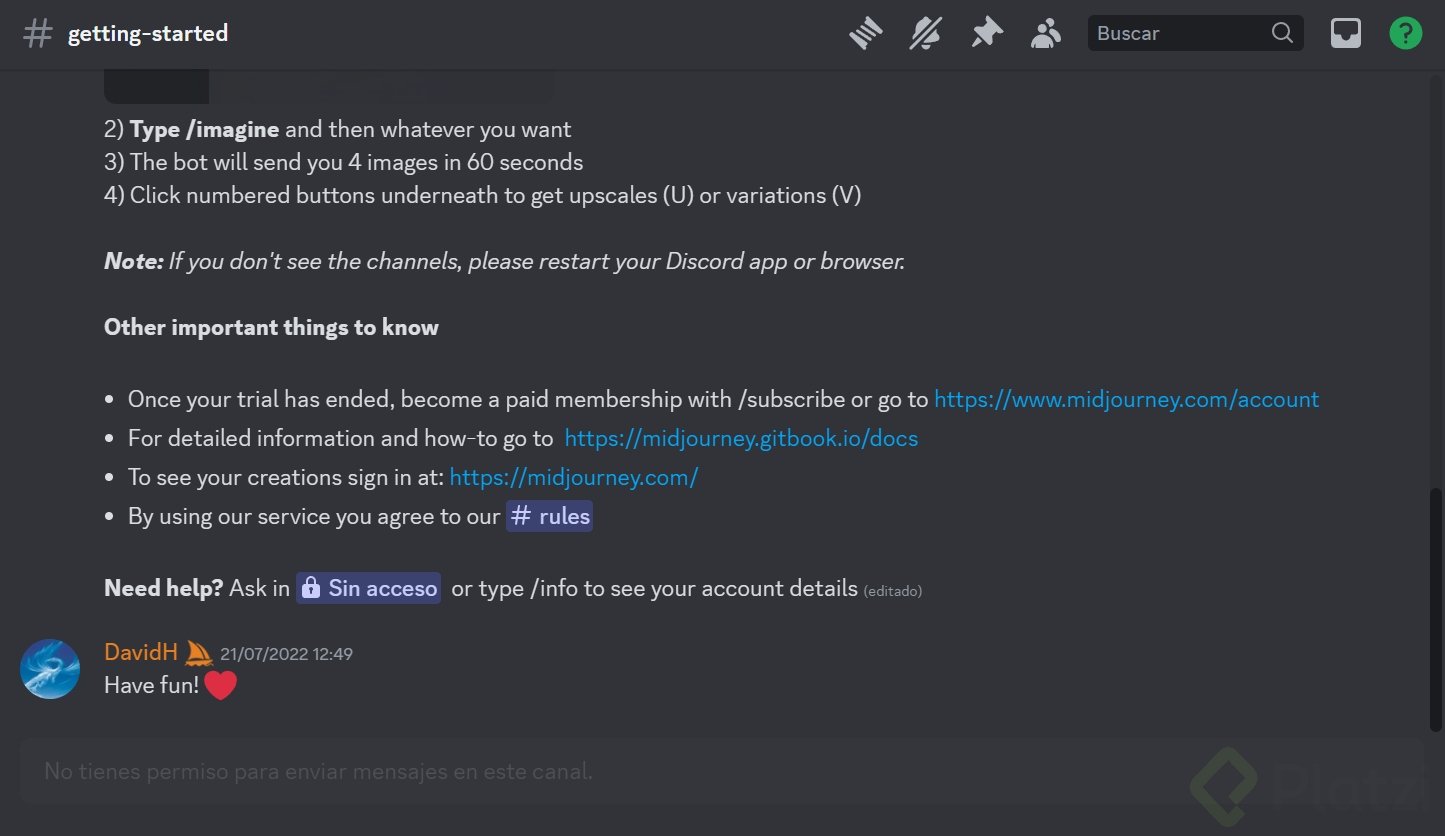Open the inbox icon
Image resolution: width=1445 pixels, height=836 pixels.
[1345, 33]
